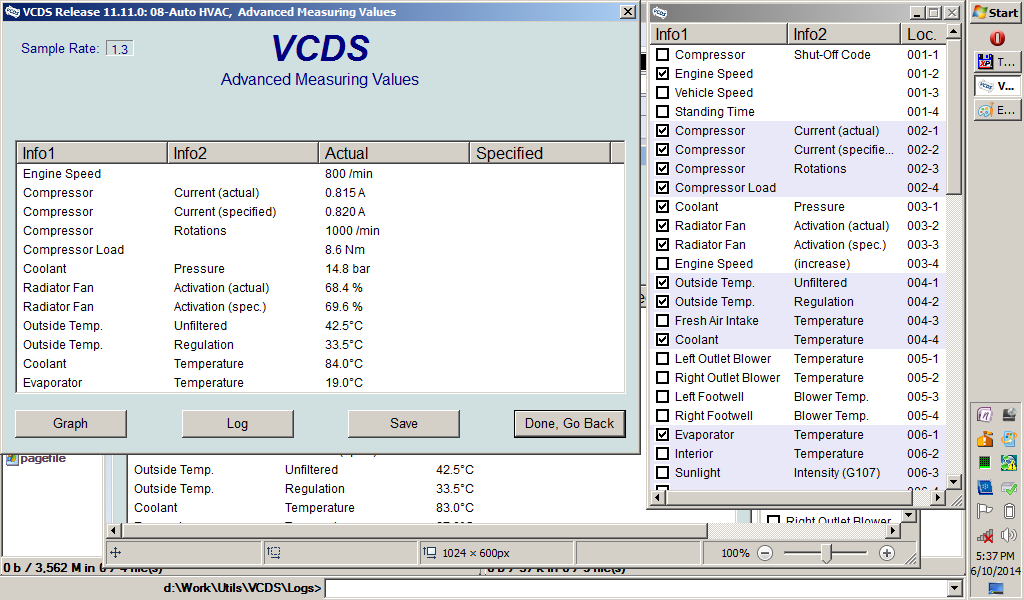This screenshot has width=1024, height=600.
Task: Select the Engine Speed 800 /min row
Action: point(320,174)
